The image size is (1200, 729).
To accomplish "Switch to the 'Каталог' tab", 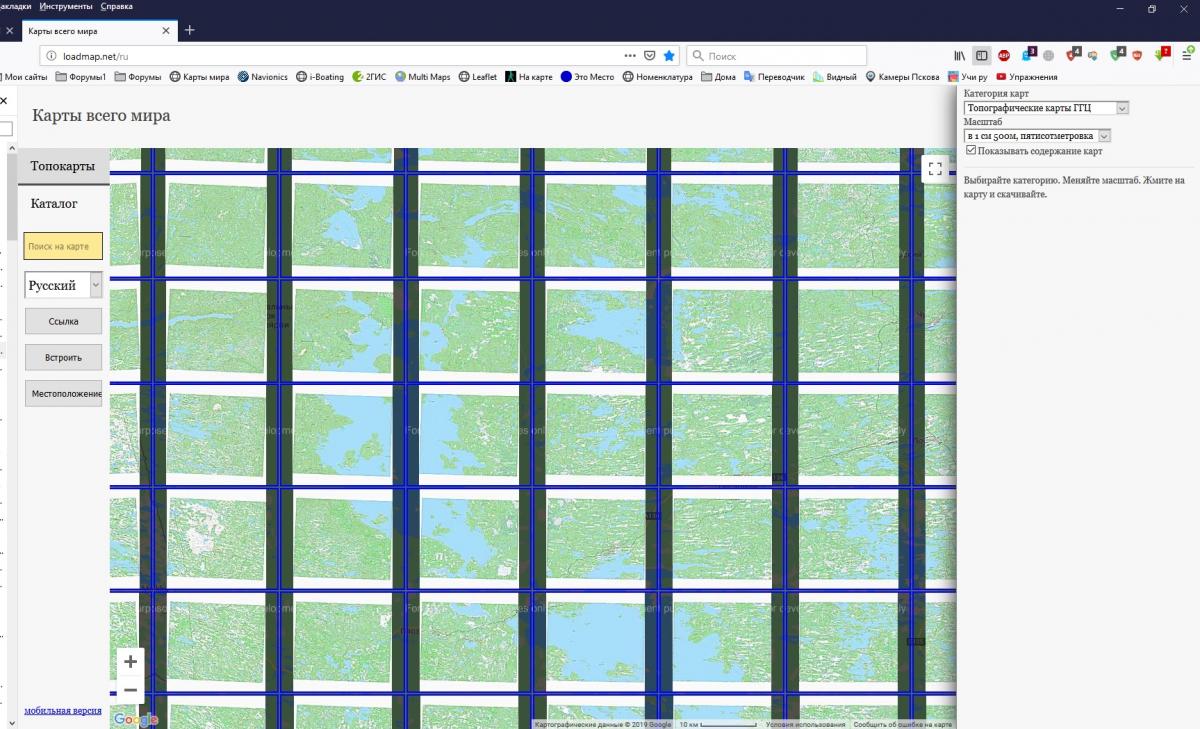I will [54, 203].
